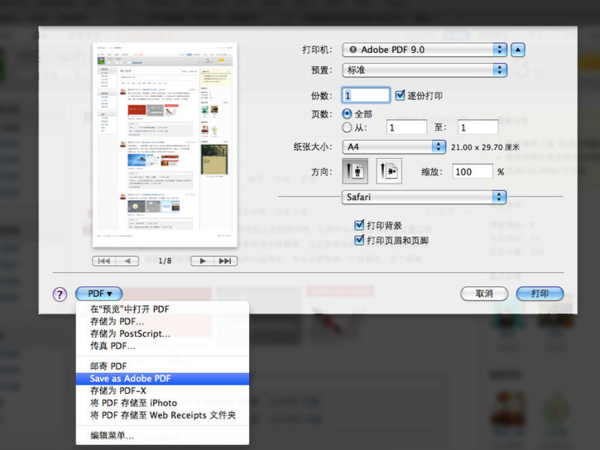Choose 存储为 PDF-X menu item
The image size is (600, 450).
[162, 391]
